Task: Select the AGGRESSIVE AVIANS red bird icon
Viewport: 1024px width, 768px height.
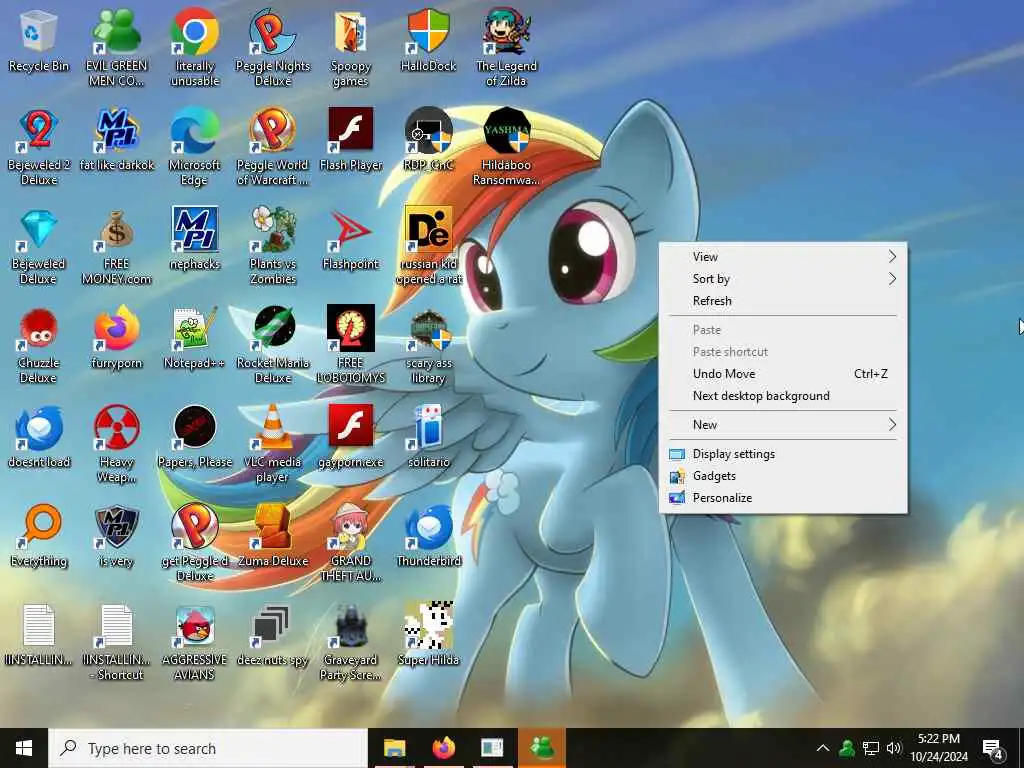Action: pos(195,643)
